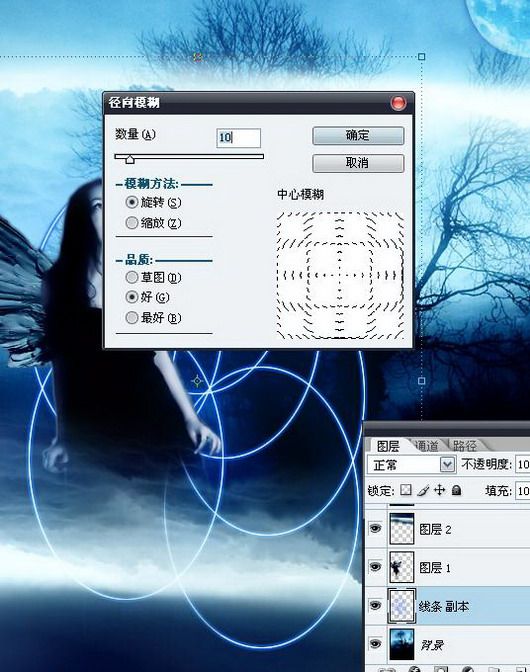The height and width of the screenshot is (672, 530).
Task: Select the 图层 1 layer thumbnail
Action: pos(401,567)
